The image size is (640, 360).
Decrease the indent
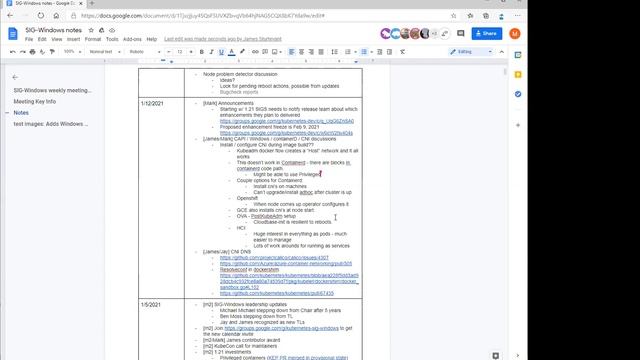click(380, 52)
